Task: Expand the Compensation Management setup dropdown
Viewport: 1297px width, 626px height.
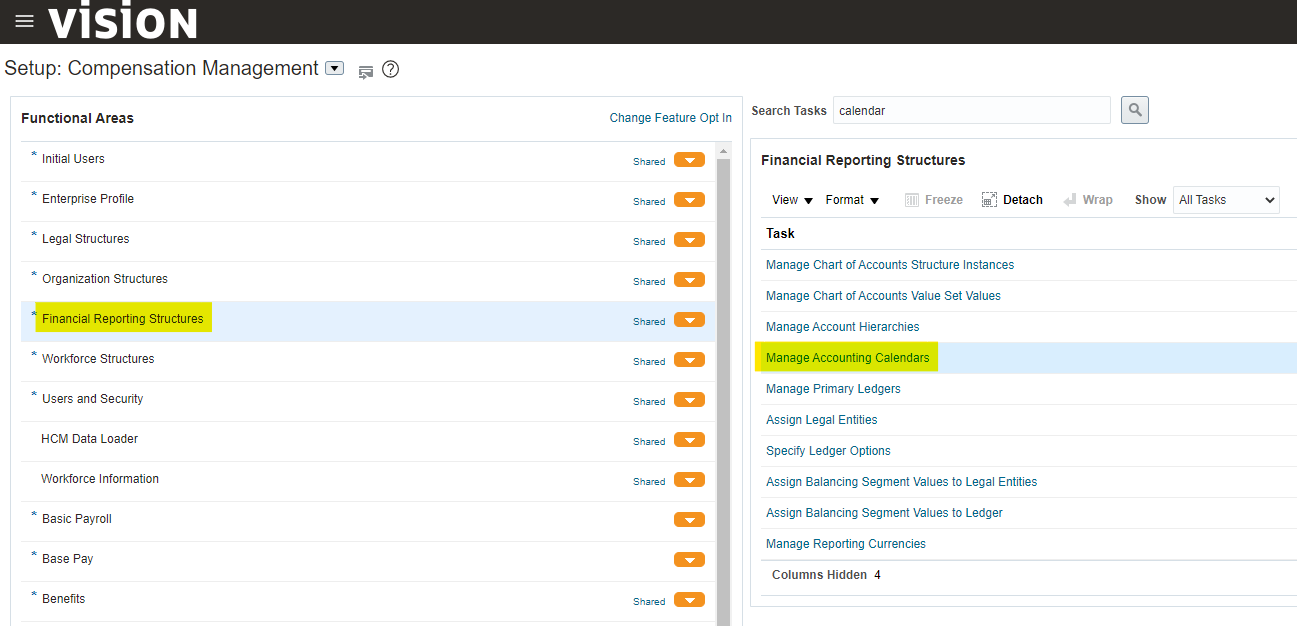Action: (335, 69)
